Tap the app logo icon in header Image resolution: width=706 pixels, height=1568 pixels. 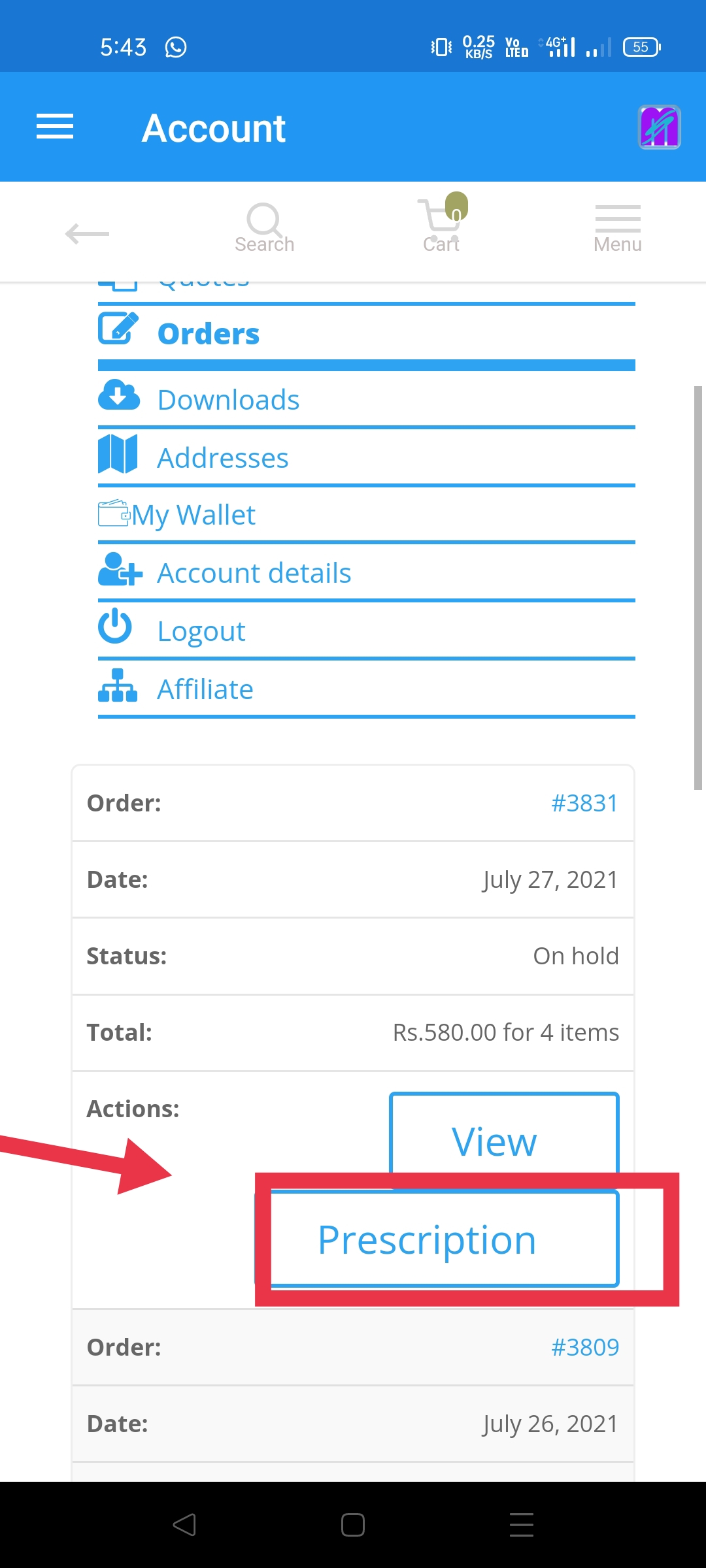pyautogui.click(x=659, y=127)
